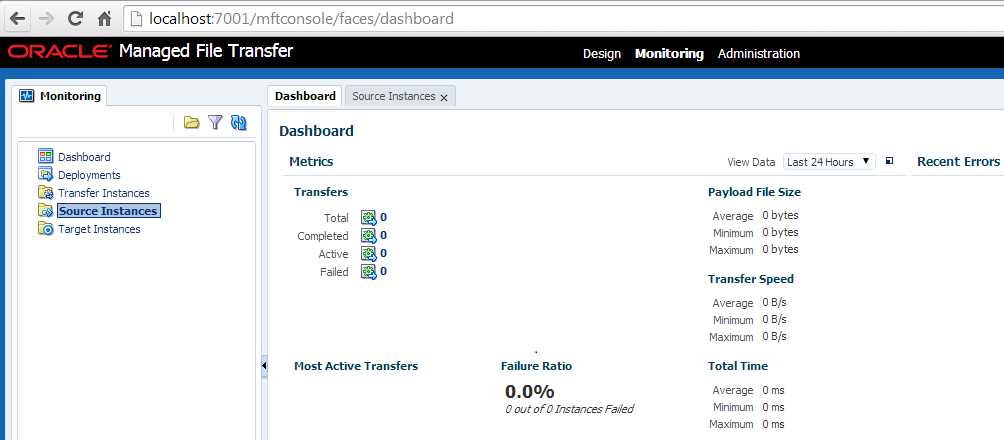Image resolution: width=1004 pixels, height=440 pixels.
Task: Click the 0.0% failure ratio value
Action: point(530,391)
